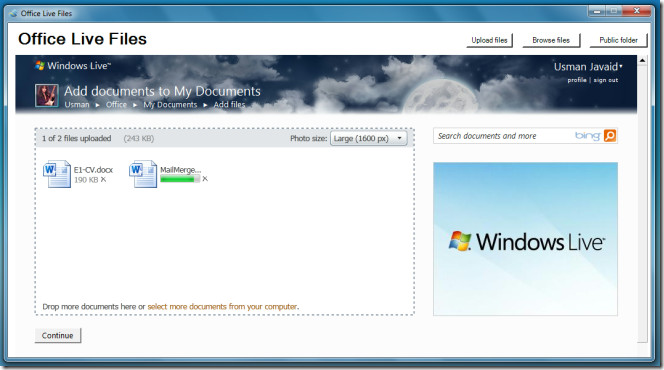
Task: Click the E1-CV.docx Word document icon
Action: click(x=57, y=174)
